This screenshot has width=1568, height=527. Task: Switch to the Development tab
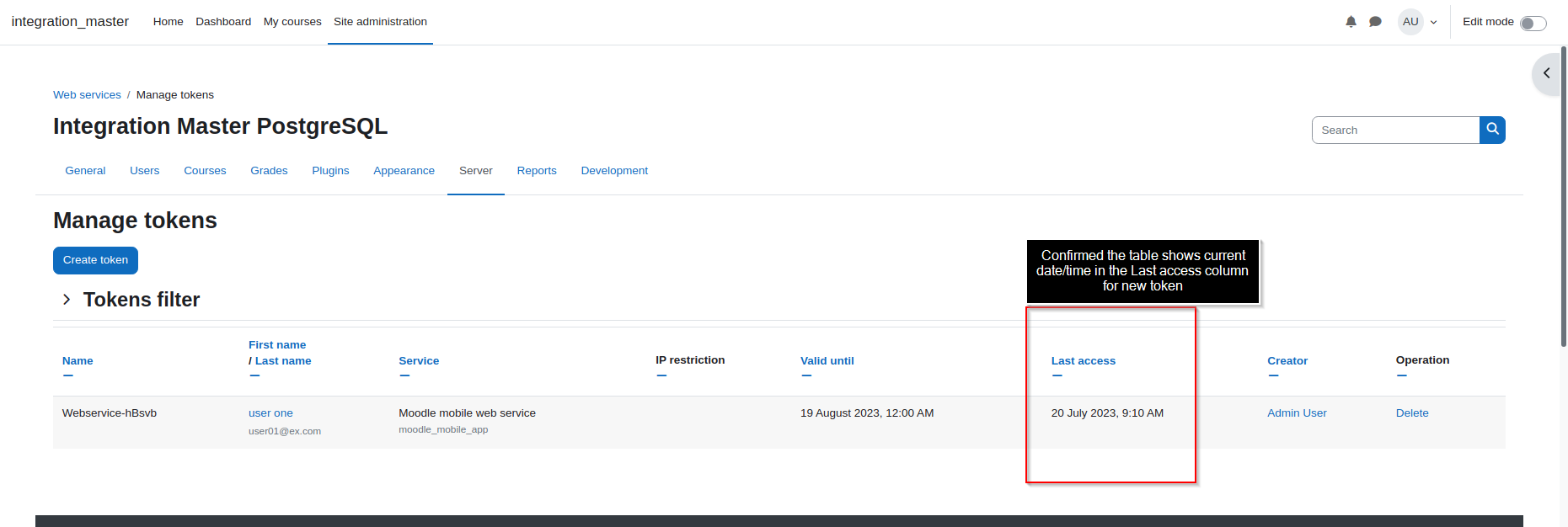(x=614, y=171)
